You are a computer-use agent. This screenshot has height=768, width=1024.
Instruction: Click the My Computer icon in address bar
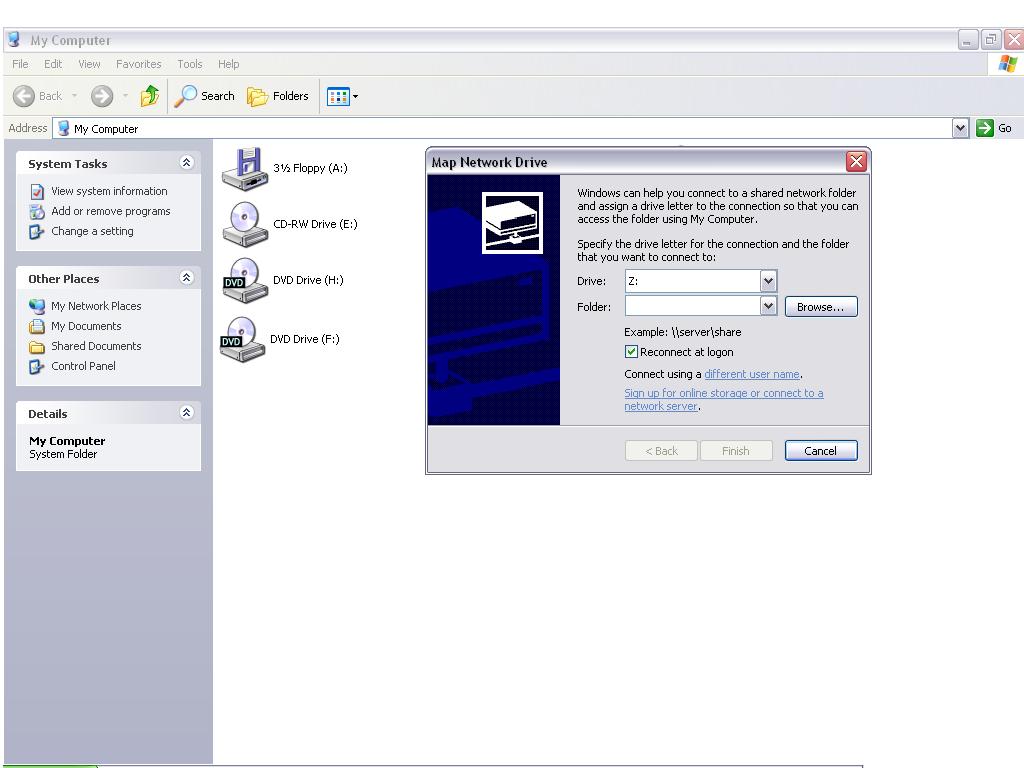tap(63, 129)
